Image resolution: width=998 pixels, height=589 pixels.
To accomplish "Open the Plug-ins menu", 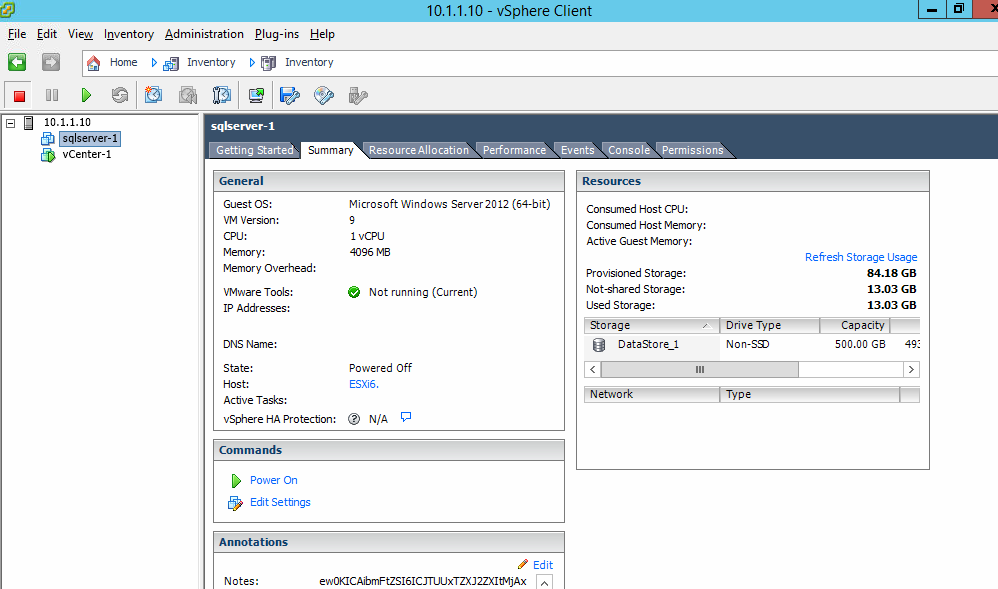I will 277,34.
